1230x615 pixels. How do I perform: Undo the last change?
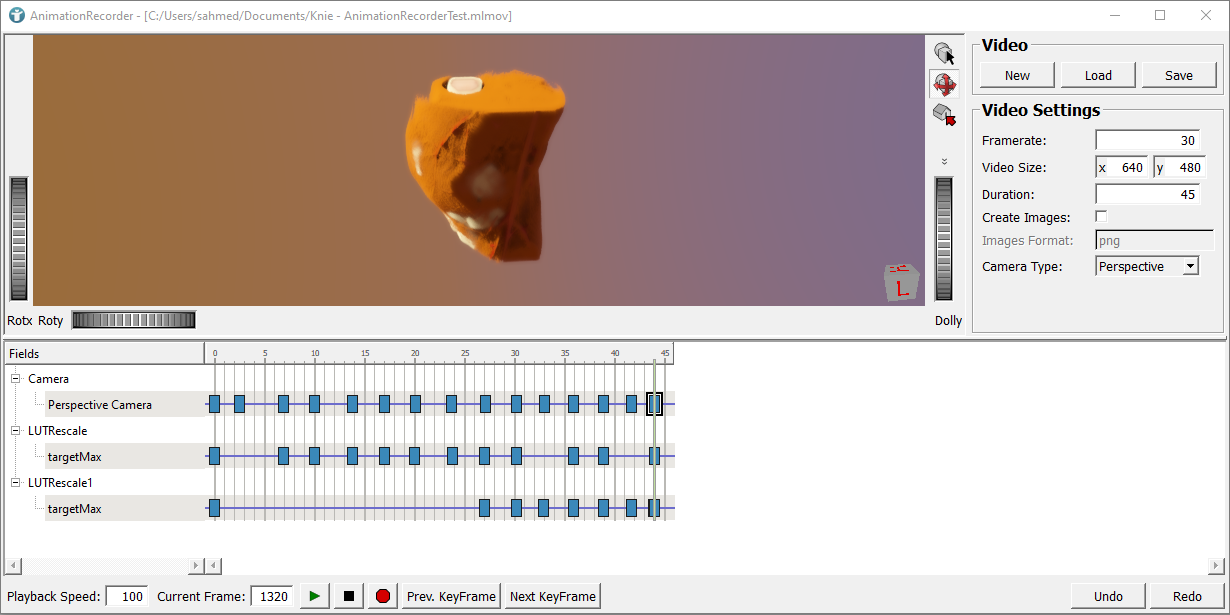1107,595
